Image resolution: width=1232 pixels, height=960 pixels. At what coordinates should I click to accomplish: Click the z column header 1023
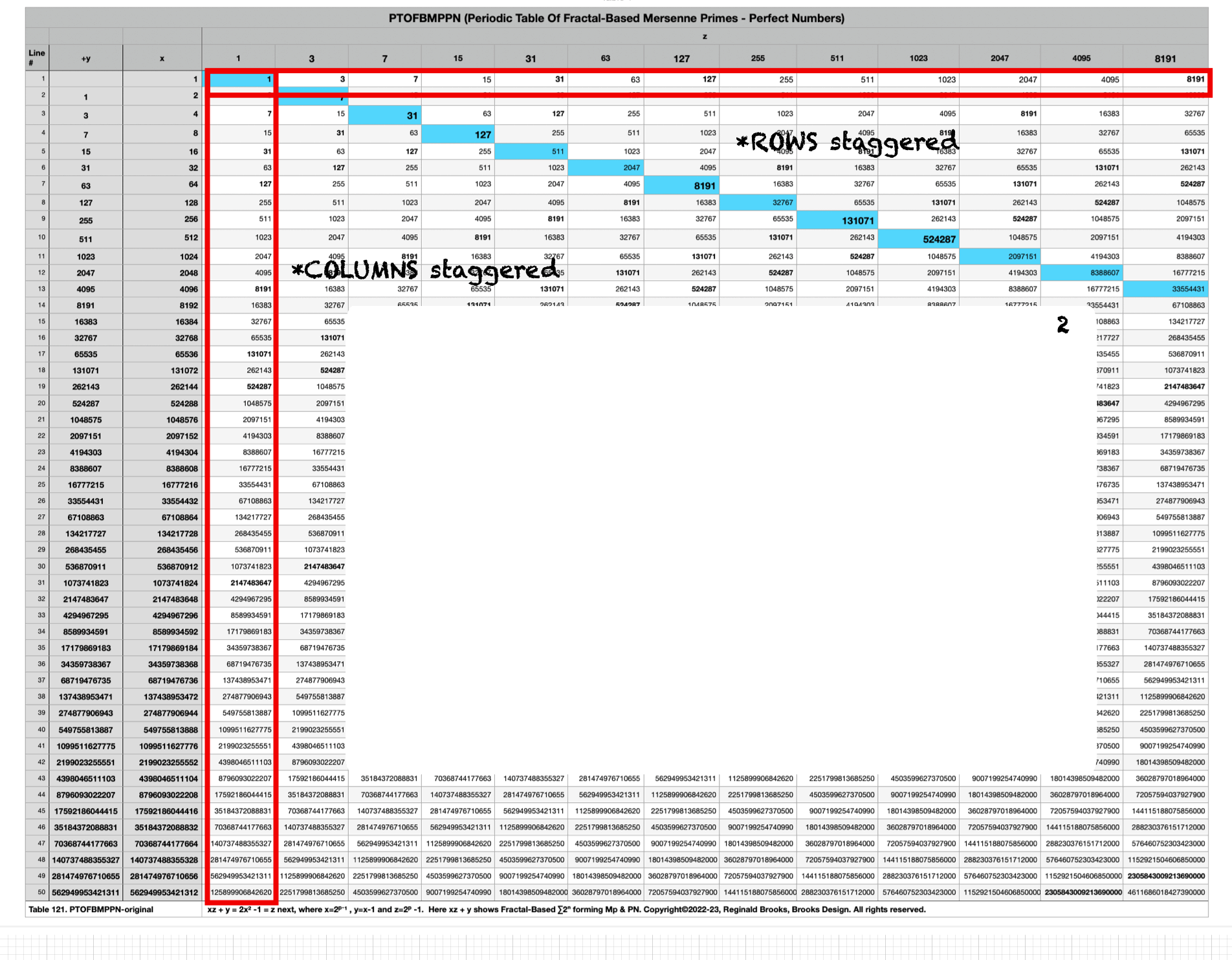click(x=919, y=58)
